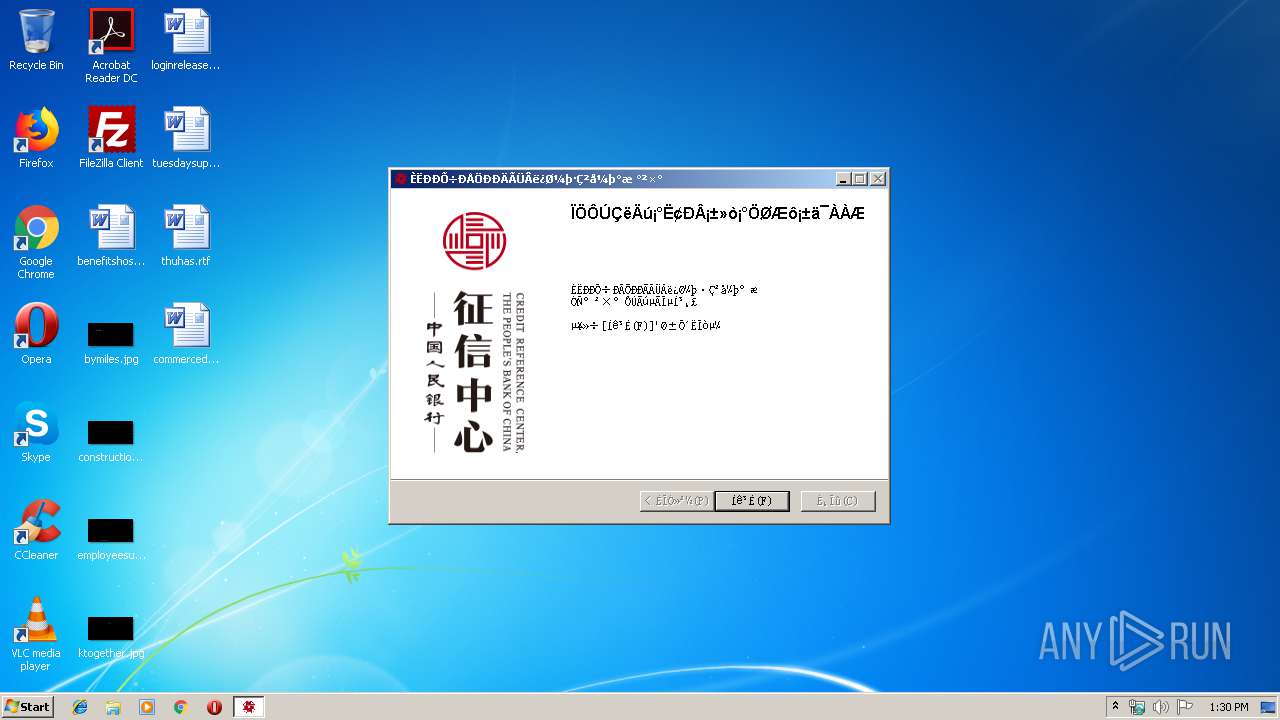Open the benefitshos Word document

coord(111,236)
